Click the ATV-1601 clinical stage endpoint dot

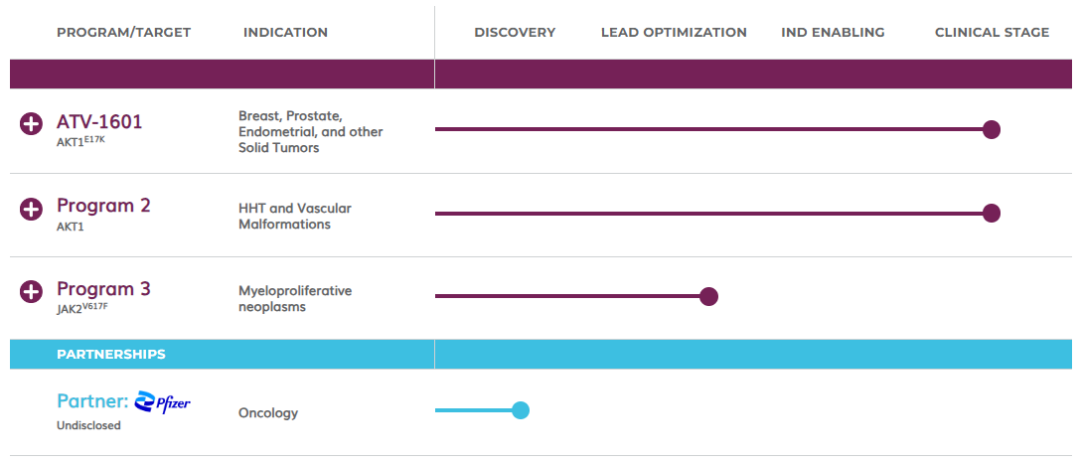(x=991, y=129)
